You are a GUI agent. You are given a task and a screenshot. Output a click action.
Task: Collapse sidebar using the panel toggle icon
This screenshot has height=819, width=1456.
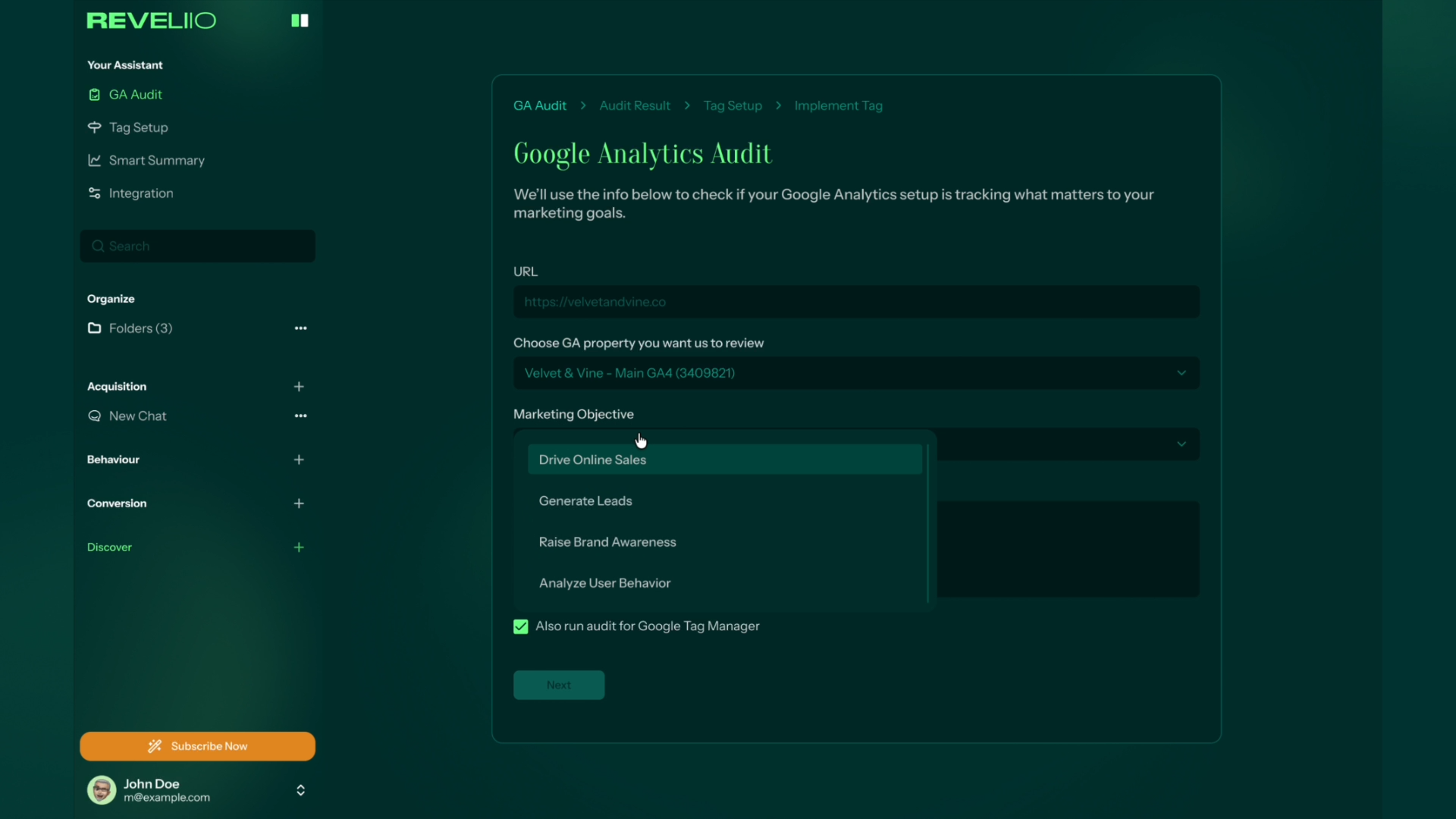click(300, 20)
